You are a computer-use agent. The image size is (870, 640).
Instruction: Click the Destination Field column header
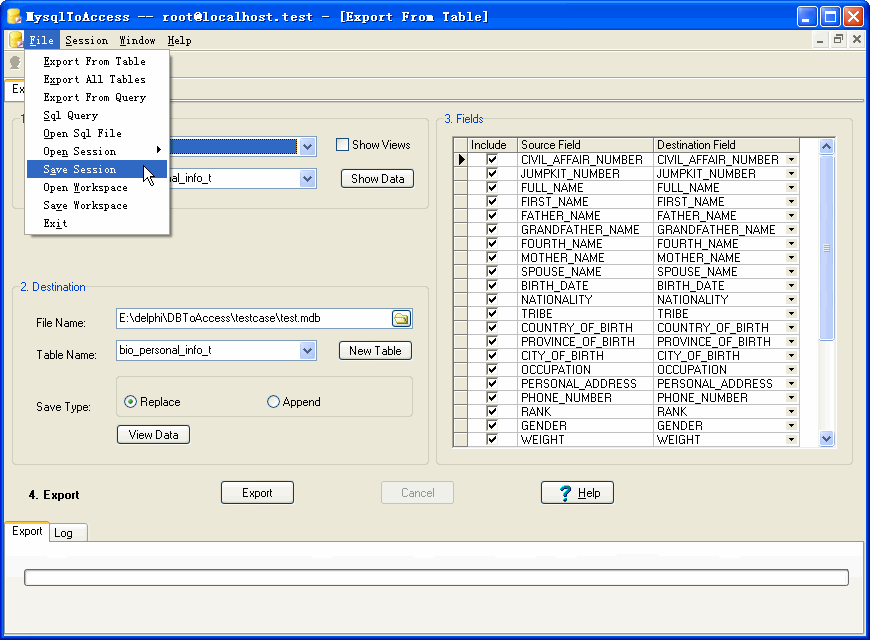coord(726,145)
